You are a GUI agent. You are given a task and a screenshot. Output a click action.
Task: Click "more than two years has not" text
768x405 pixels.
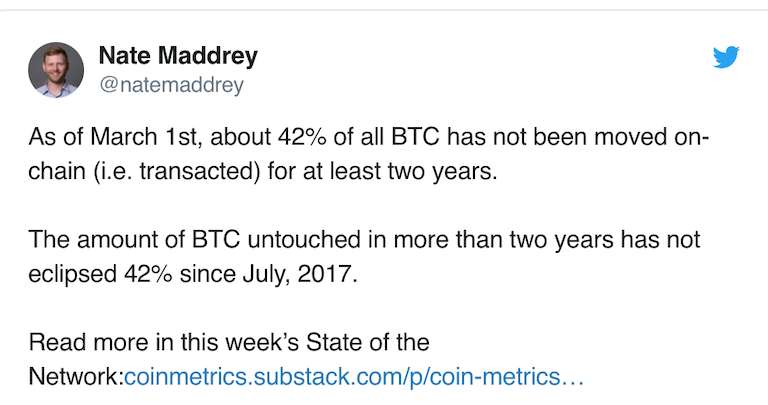click(x=547, y=239)
